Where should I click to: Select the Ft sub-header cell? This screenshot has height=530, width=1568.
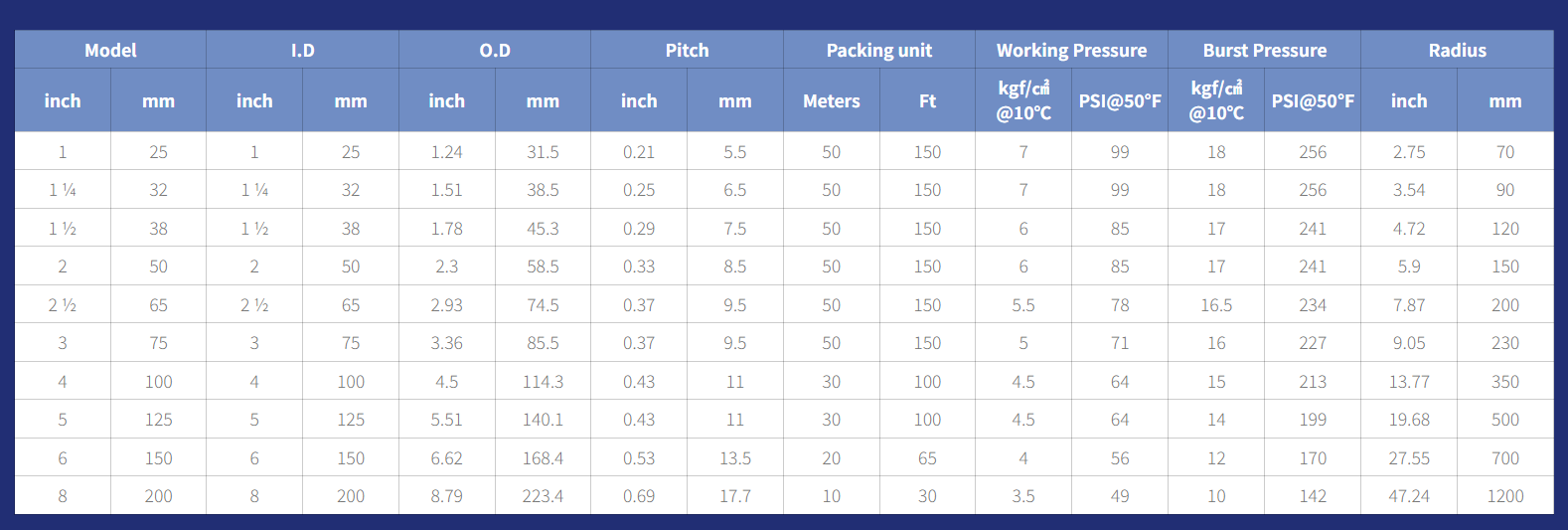point(928,100)
